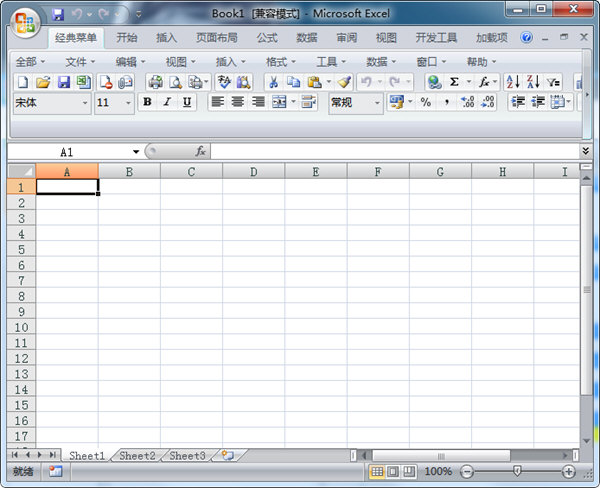Open number format dropdown 常规
This screenshot has width=600, height=488.
pyautogui.click(x=377, y=103)
